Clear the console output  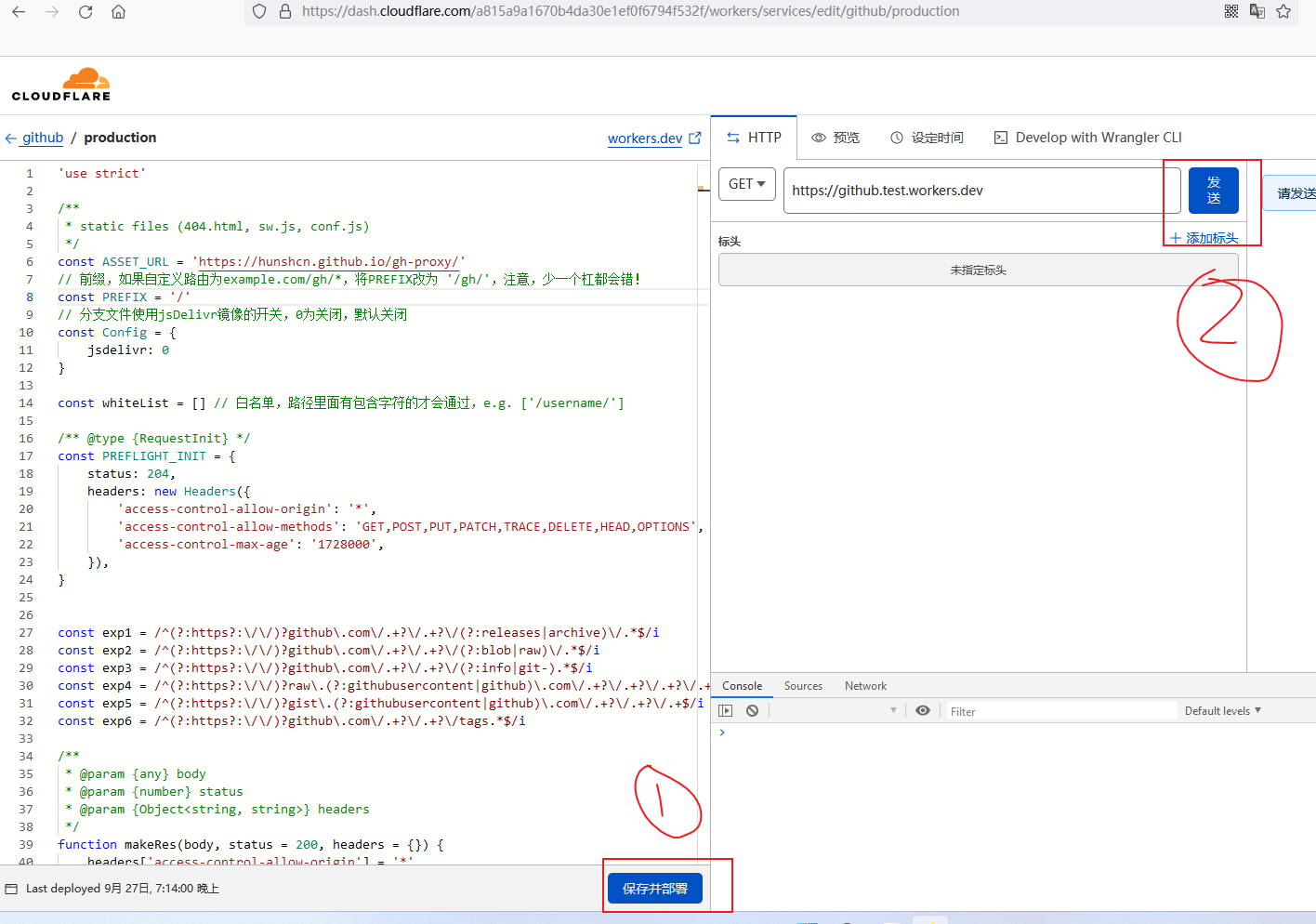752,710
